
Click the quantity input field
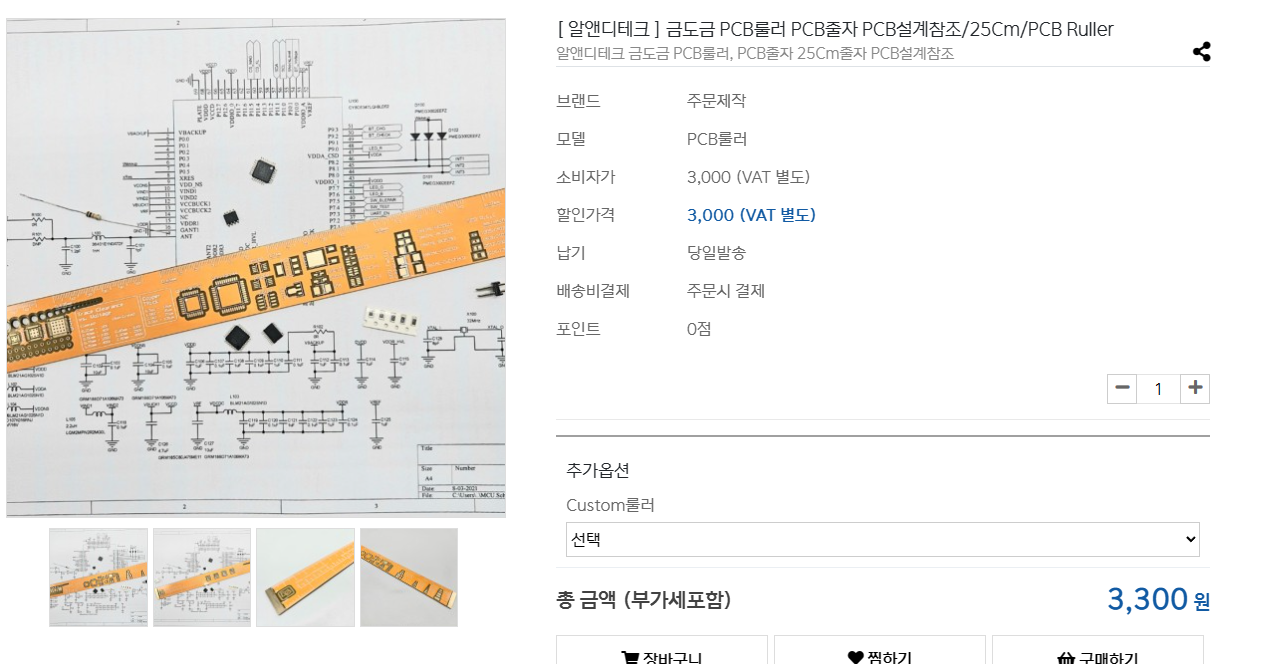tap(1158, 389)
